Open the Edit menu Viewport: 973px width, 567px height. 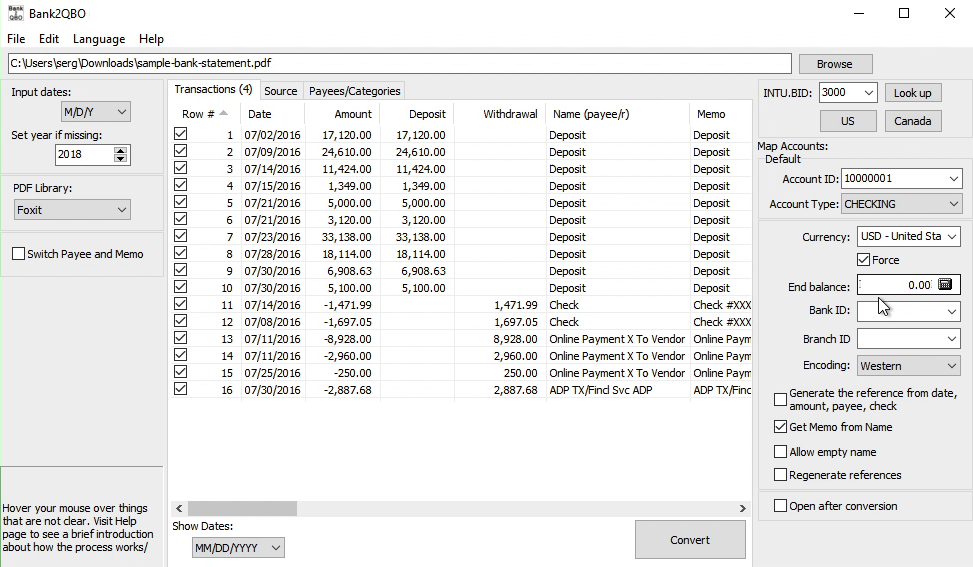point(48,38)
